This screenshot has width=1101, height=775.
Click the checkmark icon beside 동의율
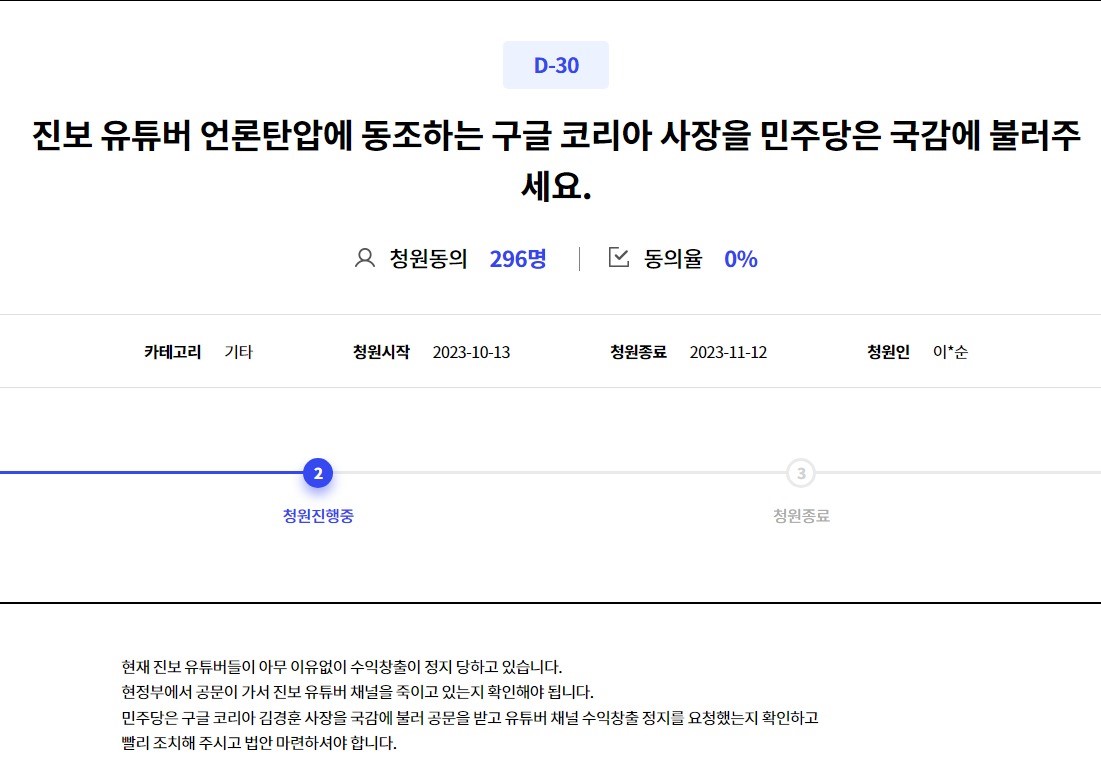(619, 257)
